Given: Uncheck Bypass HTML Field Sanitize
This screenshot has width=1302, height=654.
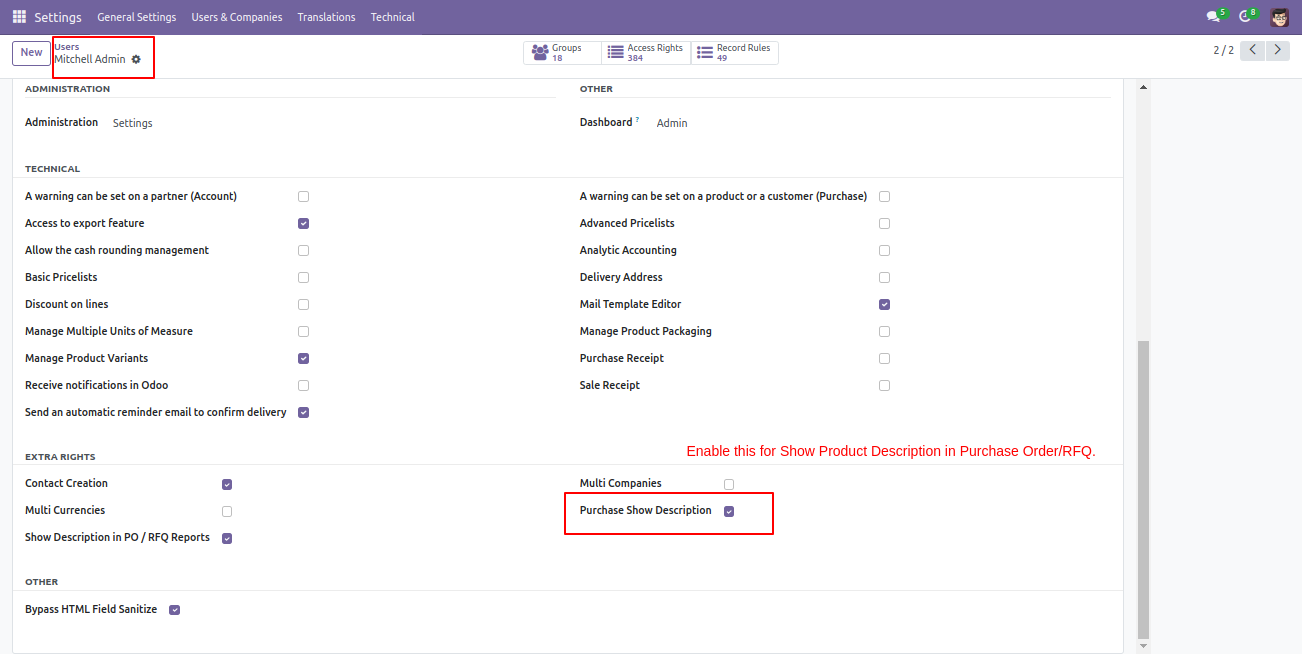Looking at the screenshot, I should pos(174,610).
